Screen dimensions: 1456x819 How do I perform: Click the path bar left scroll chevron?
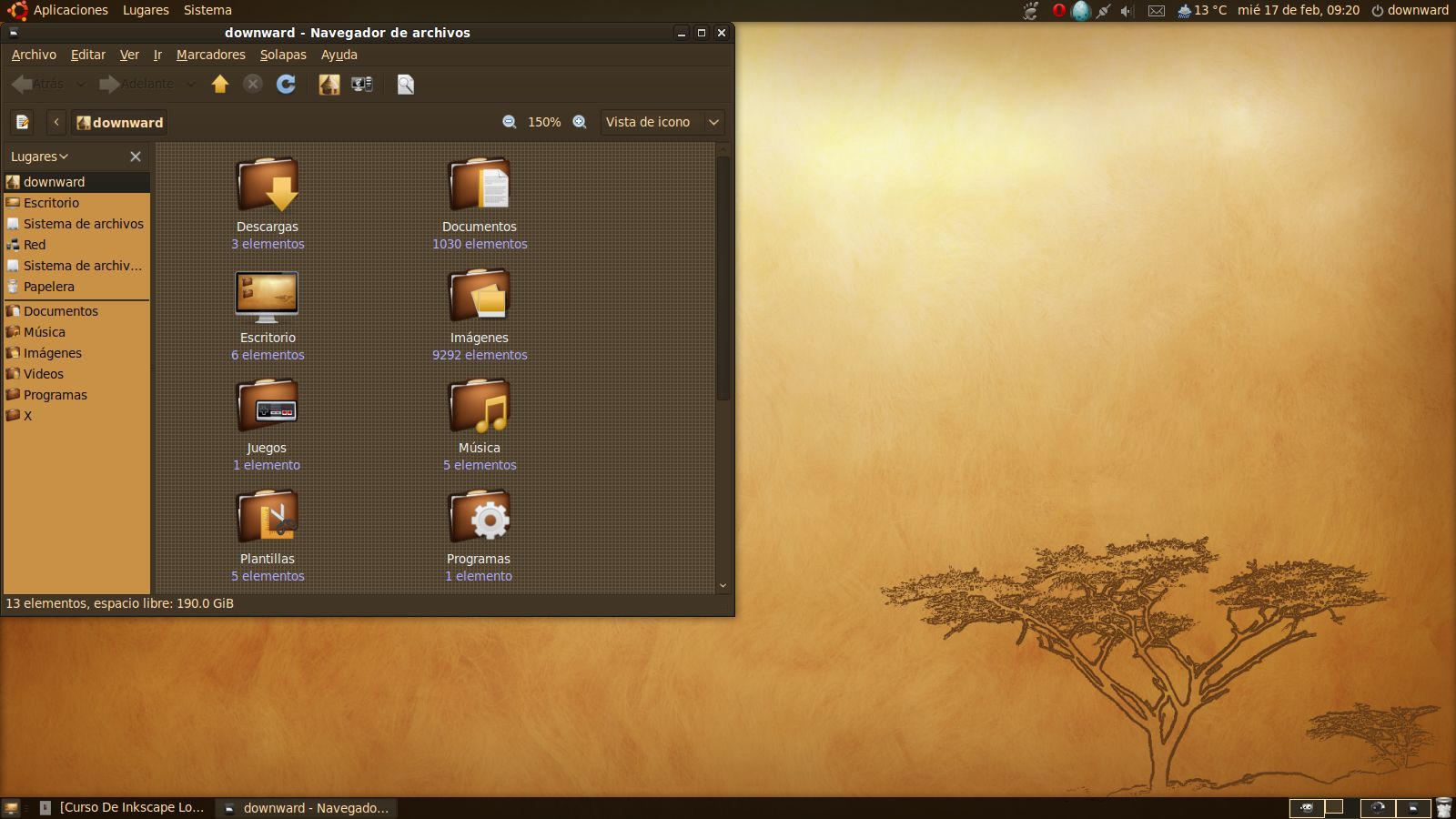(56, 122)
